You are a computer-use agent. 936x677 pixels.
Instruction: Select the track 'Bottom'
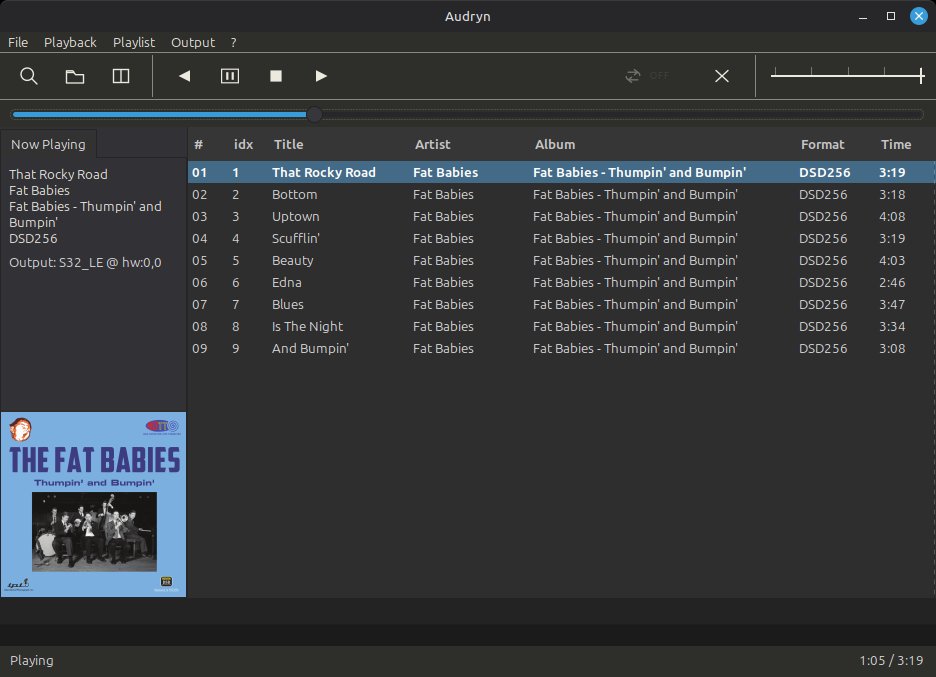(x=561, y=194)
